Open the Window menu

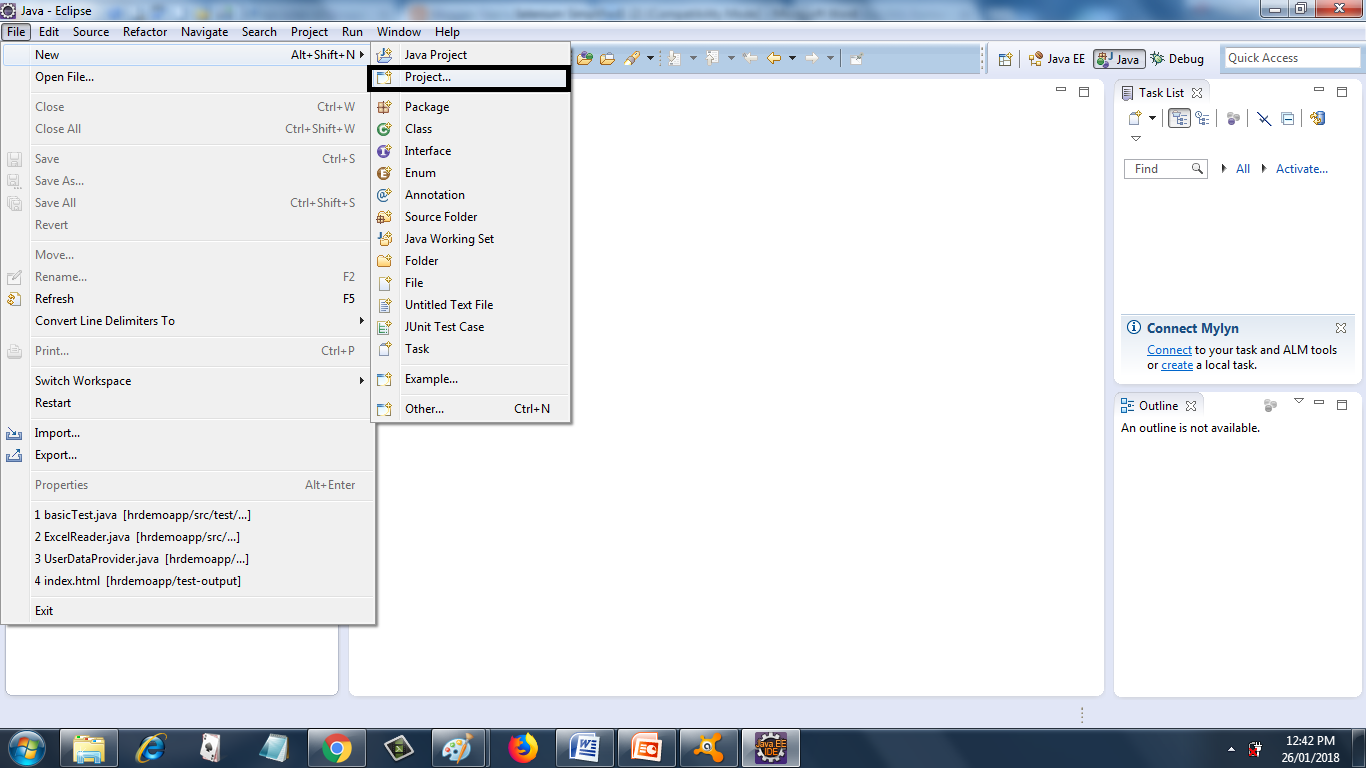[x=398, y=31]
